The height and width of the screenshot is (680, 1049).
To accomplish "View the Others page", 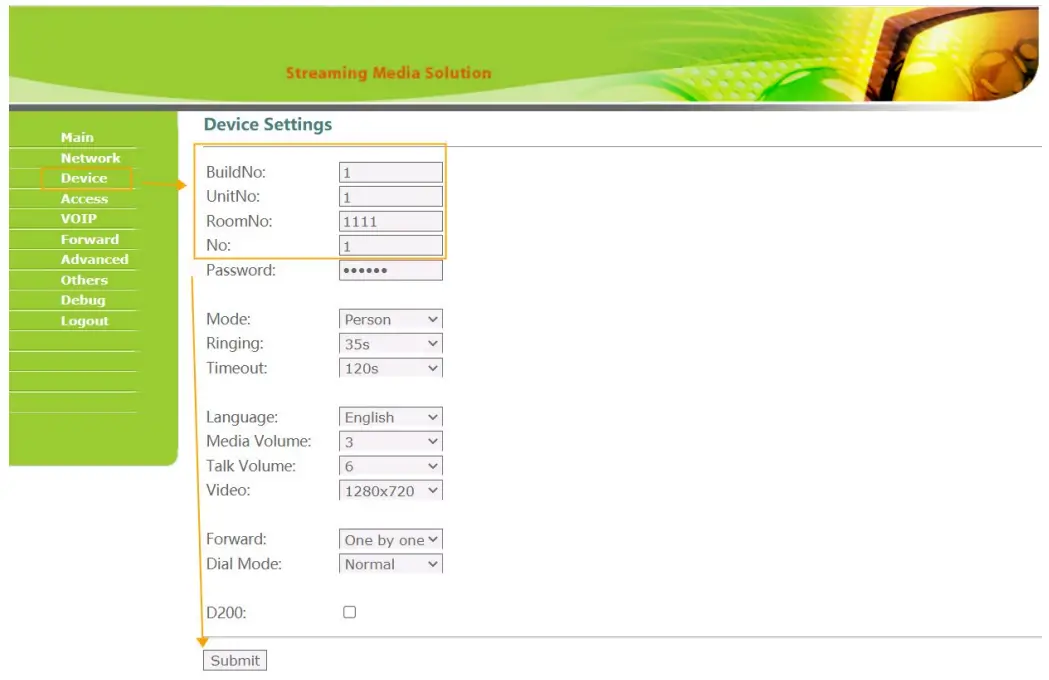I will point(83,279).
